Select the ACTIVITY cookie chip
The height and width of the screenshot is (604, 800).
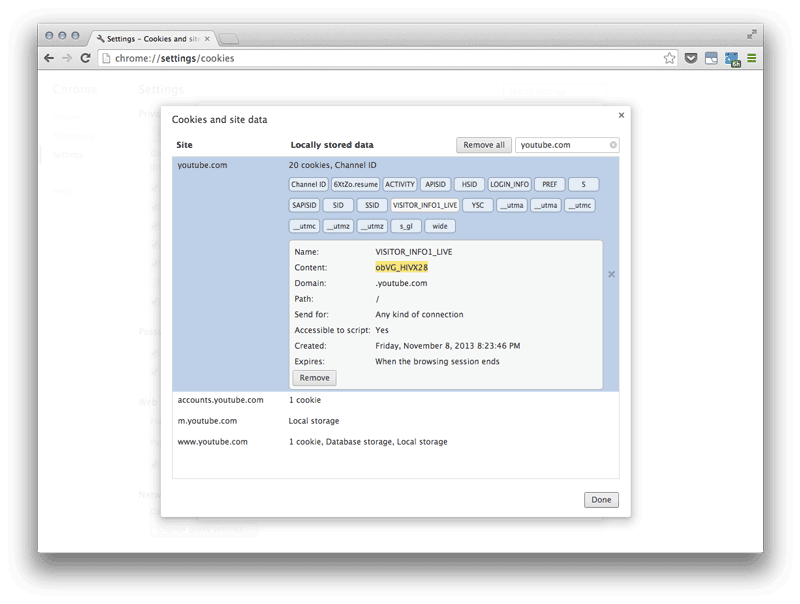[x=399, y=184]
